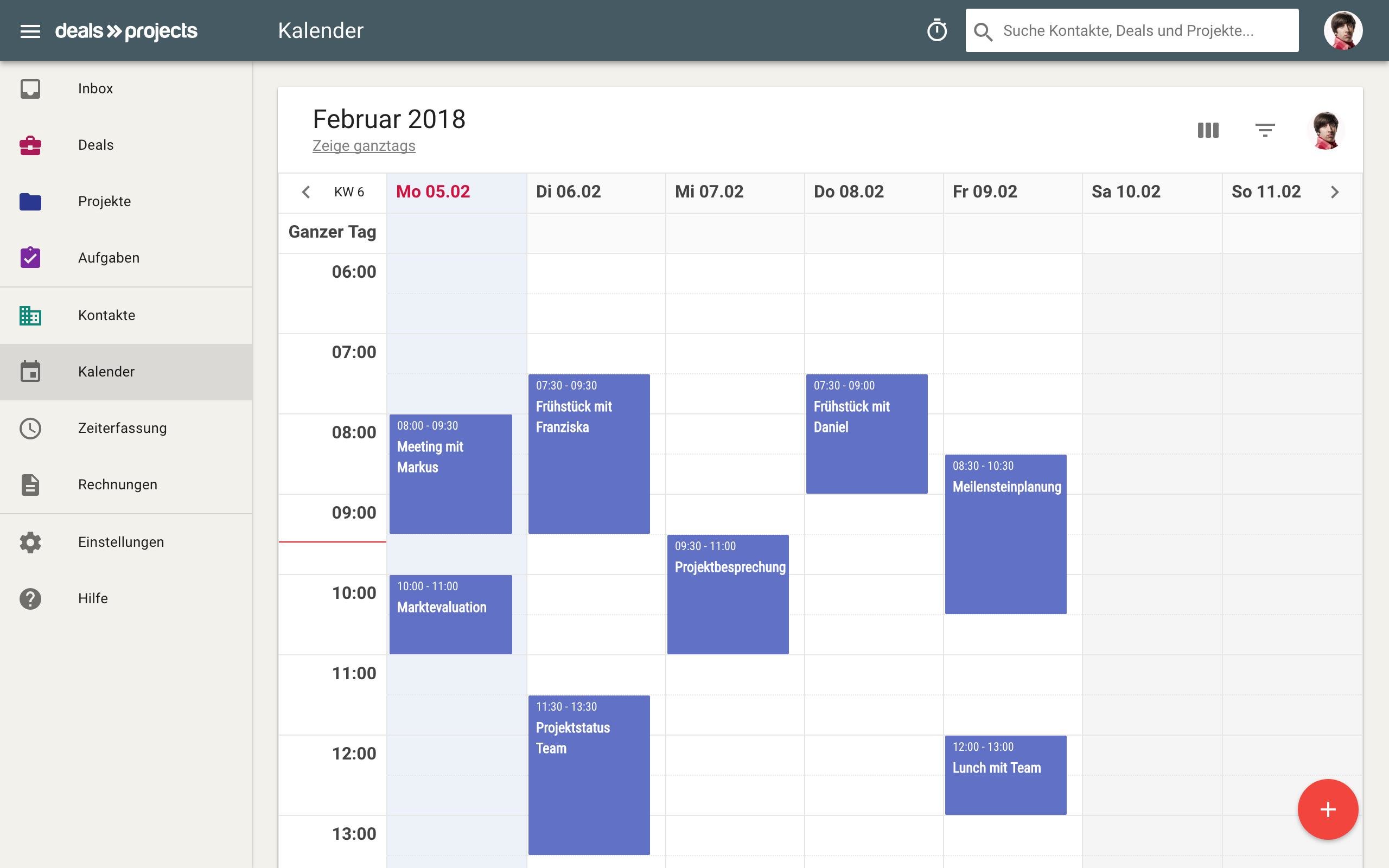This screenshot has width=1389, height=868.
Task: Open the Zeiterfassung clock icon
Action: [30, 428]
